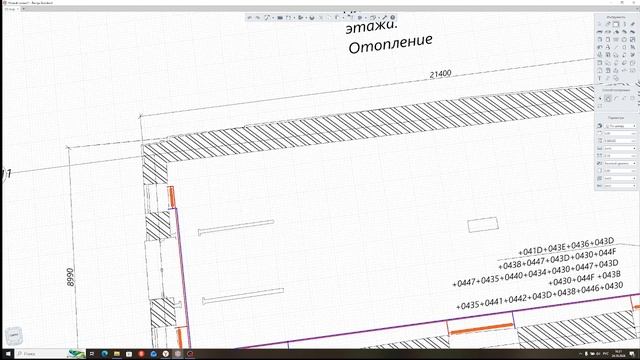Select the small rectangle object in the room
640x360 pixels.
[483, 225]
